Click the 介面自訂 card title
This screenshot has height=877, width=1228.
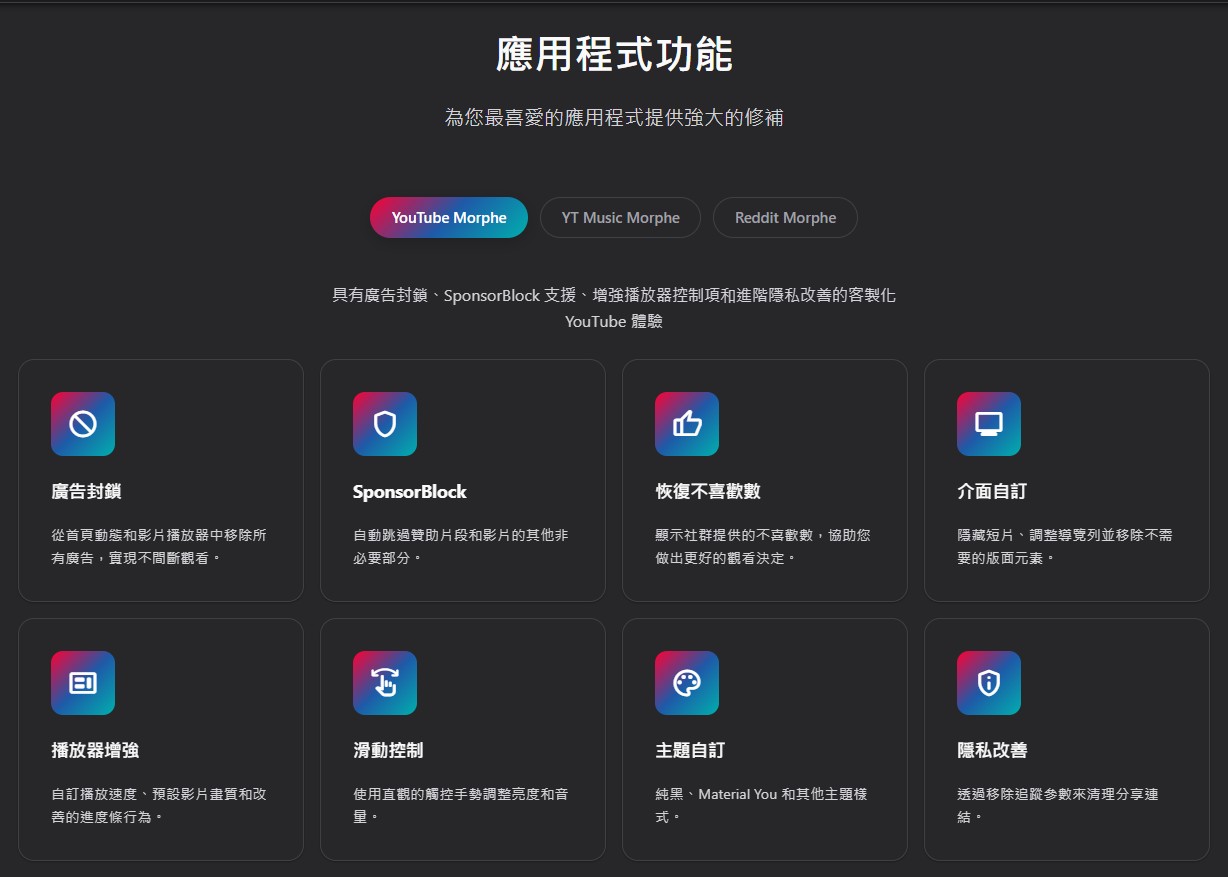point(992,491)
